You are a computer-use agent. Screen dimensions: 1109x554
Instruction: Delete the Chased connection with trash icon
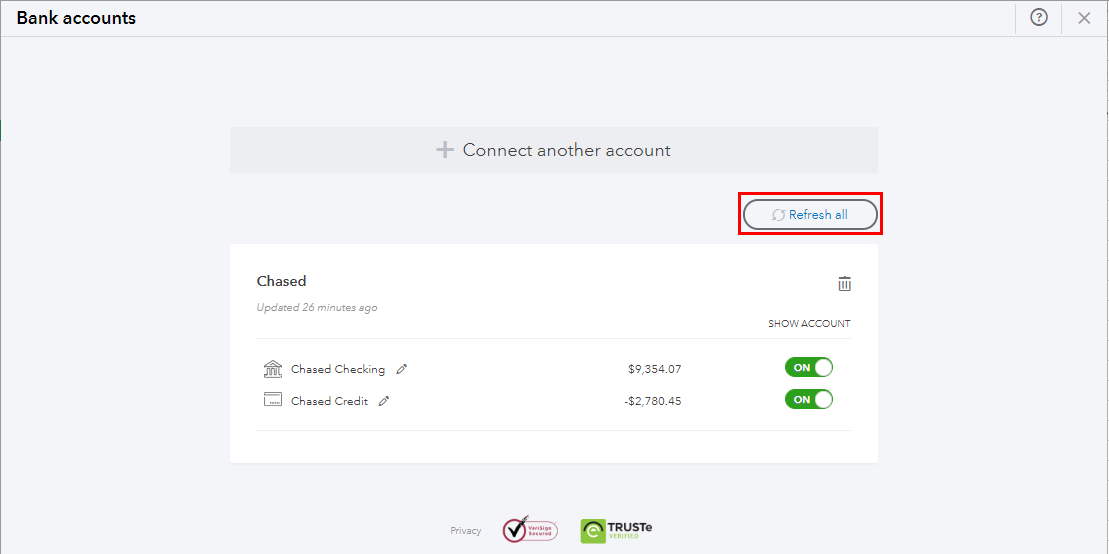[844, 284]
